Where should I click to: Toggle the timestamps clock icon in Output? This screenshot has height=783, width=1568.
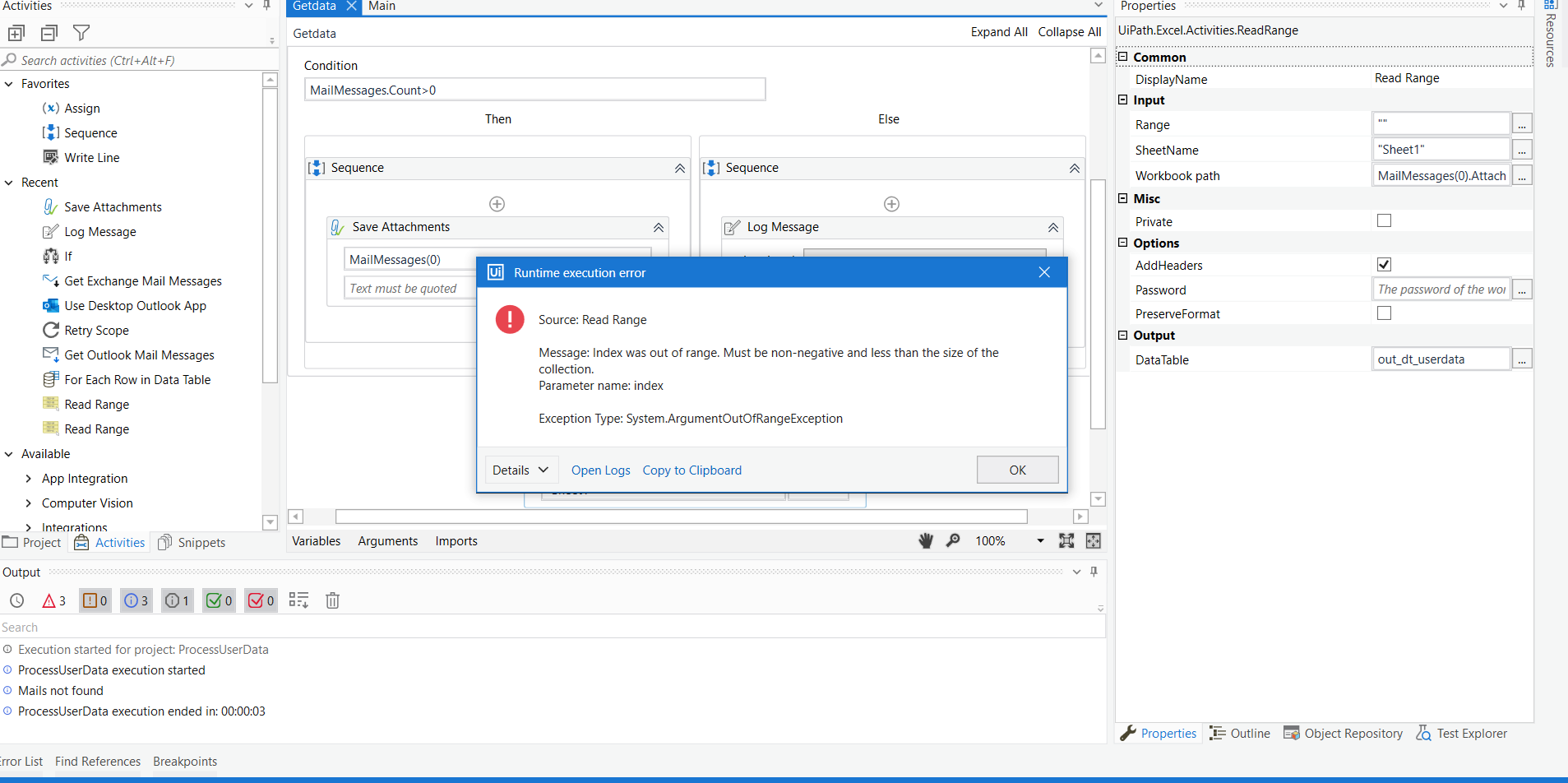[x=17, y=601]
